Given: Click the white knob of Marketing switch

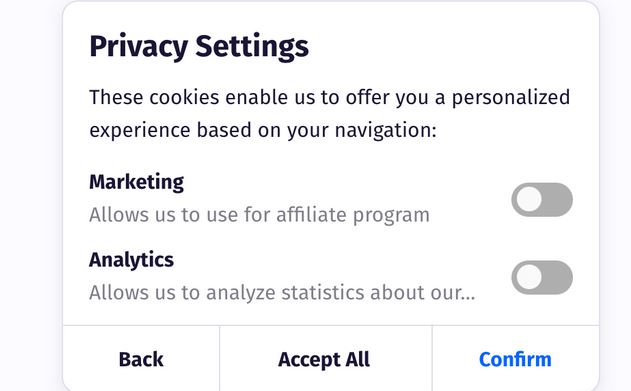Looking at the screenshot, I should pos(528,200).
